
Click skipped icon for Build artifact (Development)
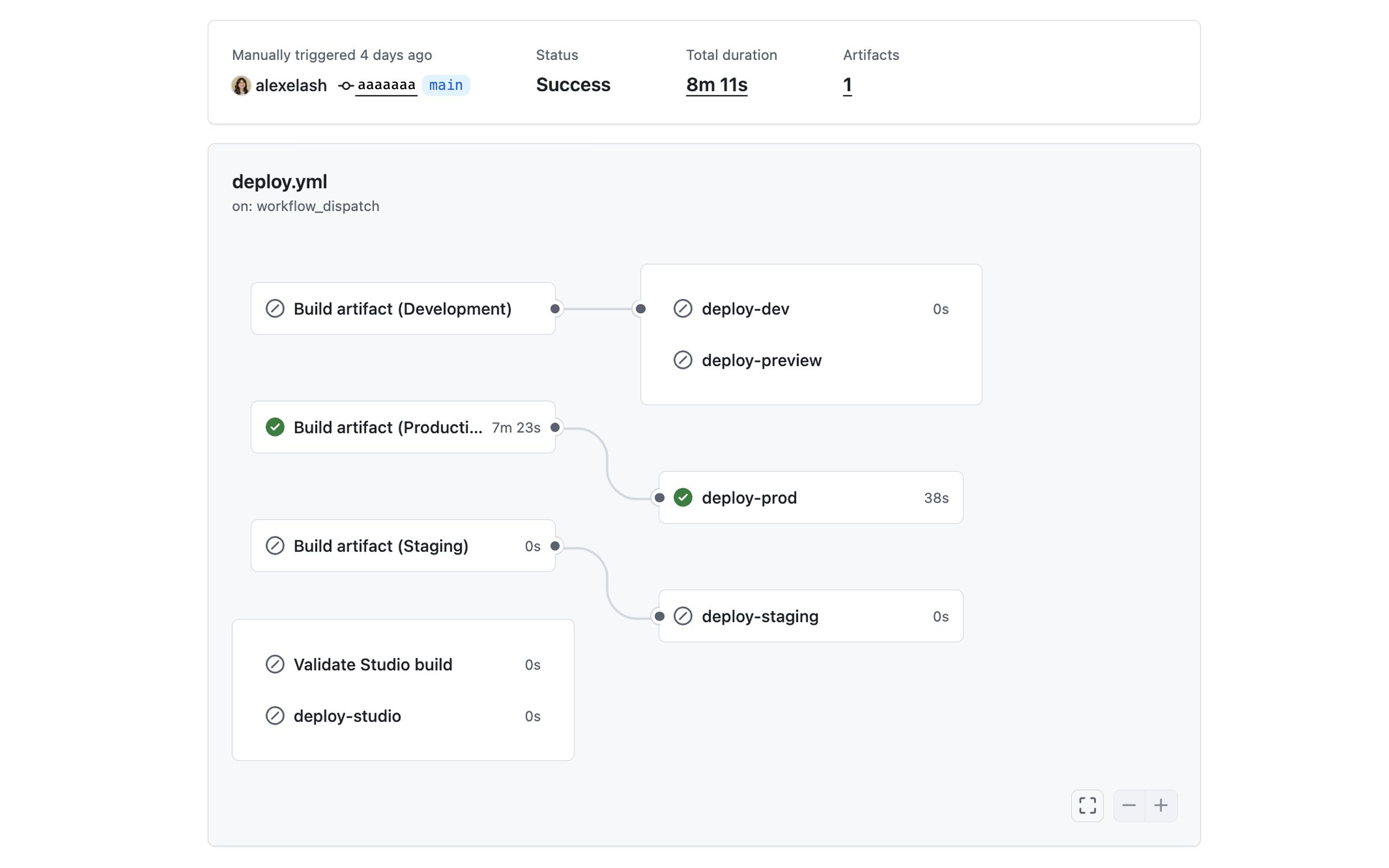click(275, 308)
